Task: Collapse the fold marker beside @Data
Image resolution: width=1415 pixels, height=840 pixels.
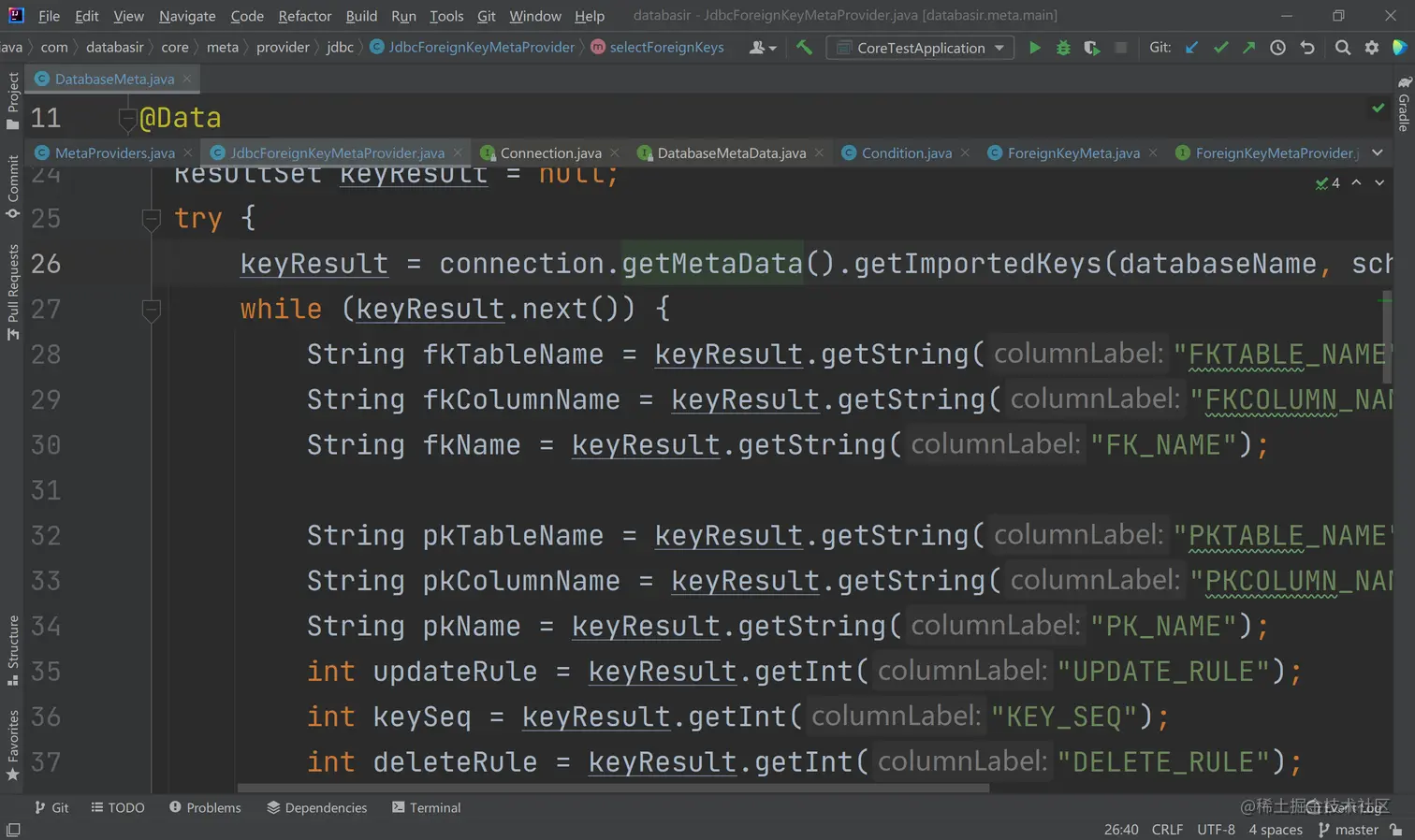Action: pos(128,119)
